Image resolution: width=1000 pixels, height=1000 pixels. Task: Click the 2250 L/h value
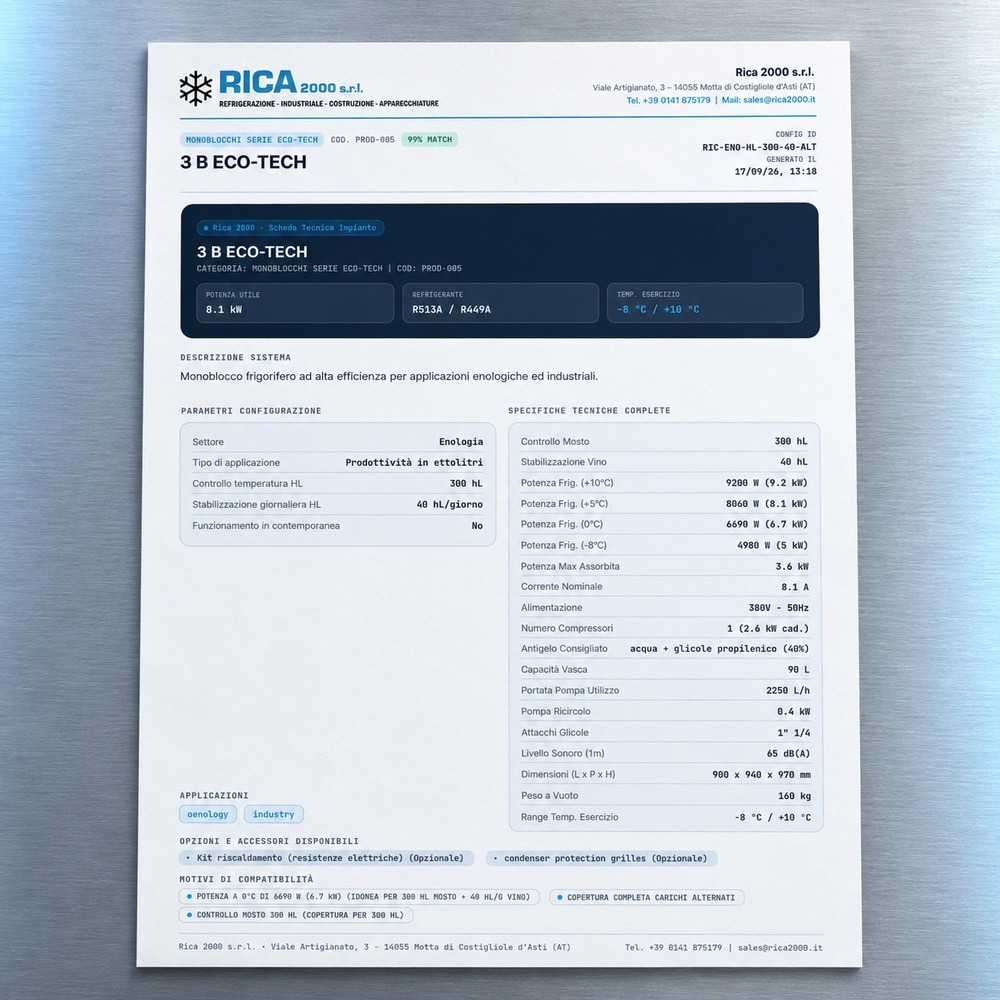(788, 691)
